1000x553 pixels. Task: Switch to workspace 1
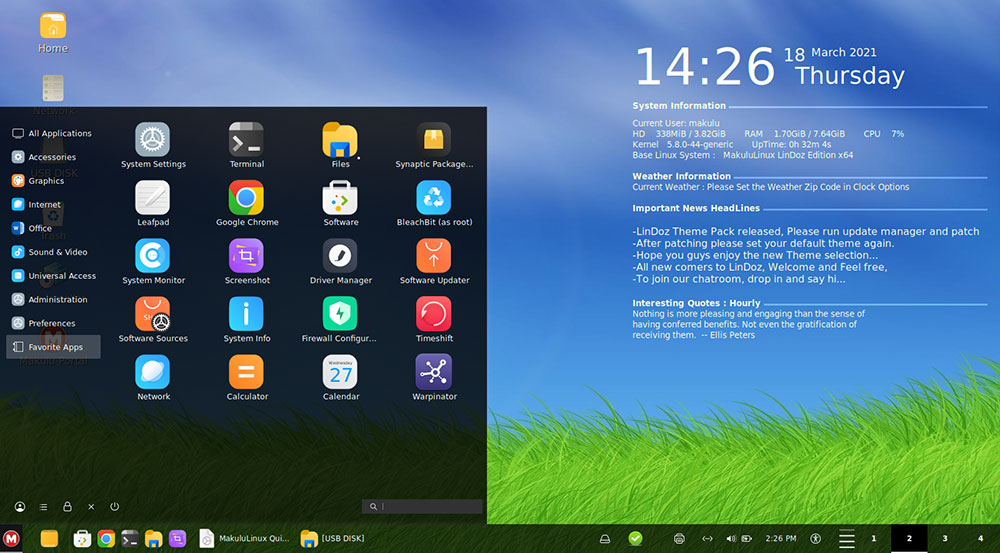click(x=874, y=539)
